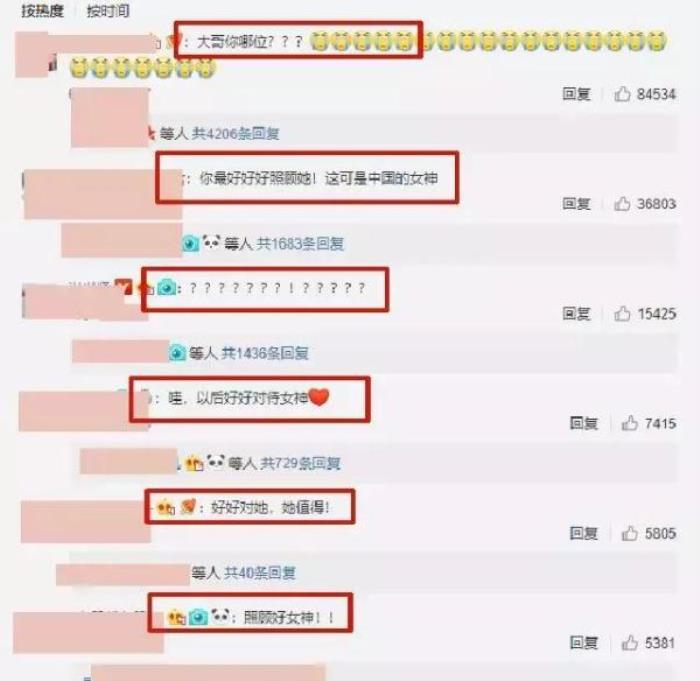Like the comment with 84534 likes
The image size is (700, 681).
point(622,94)
